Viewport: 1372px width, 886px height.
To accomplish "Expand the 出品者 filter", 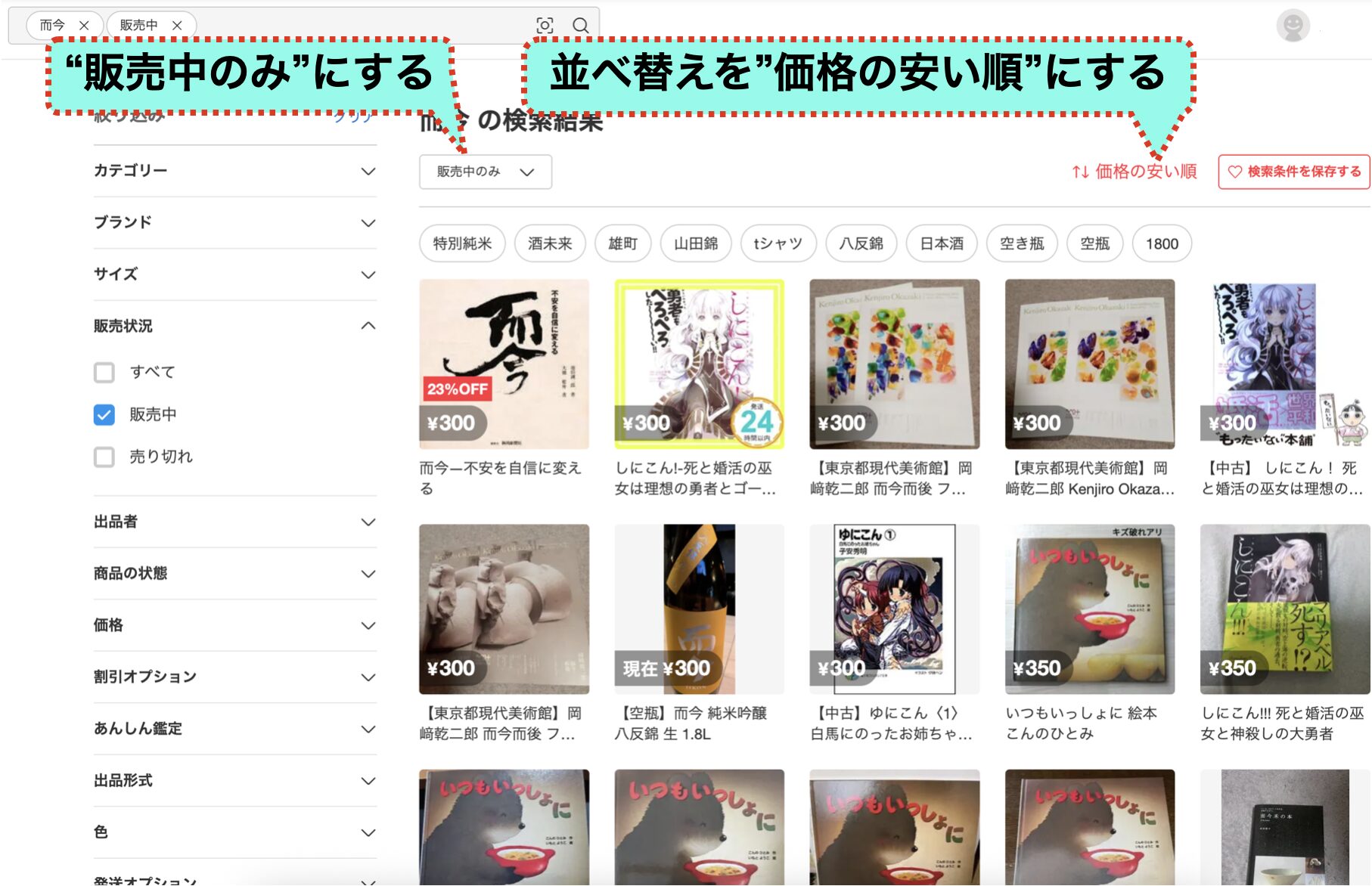I will click(x=234, y=522).
